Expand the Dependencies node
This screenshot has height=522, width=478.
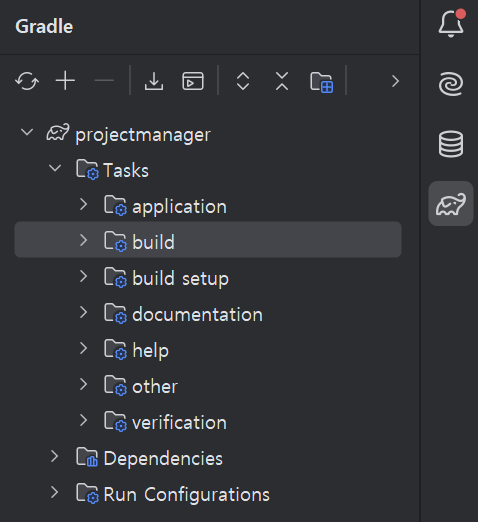[55, 456]
